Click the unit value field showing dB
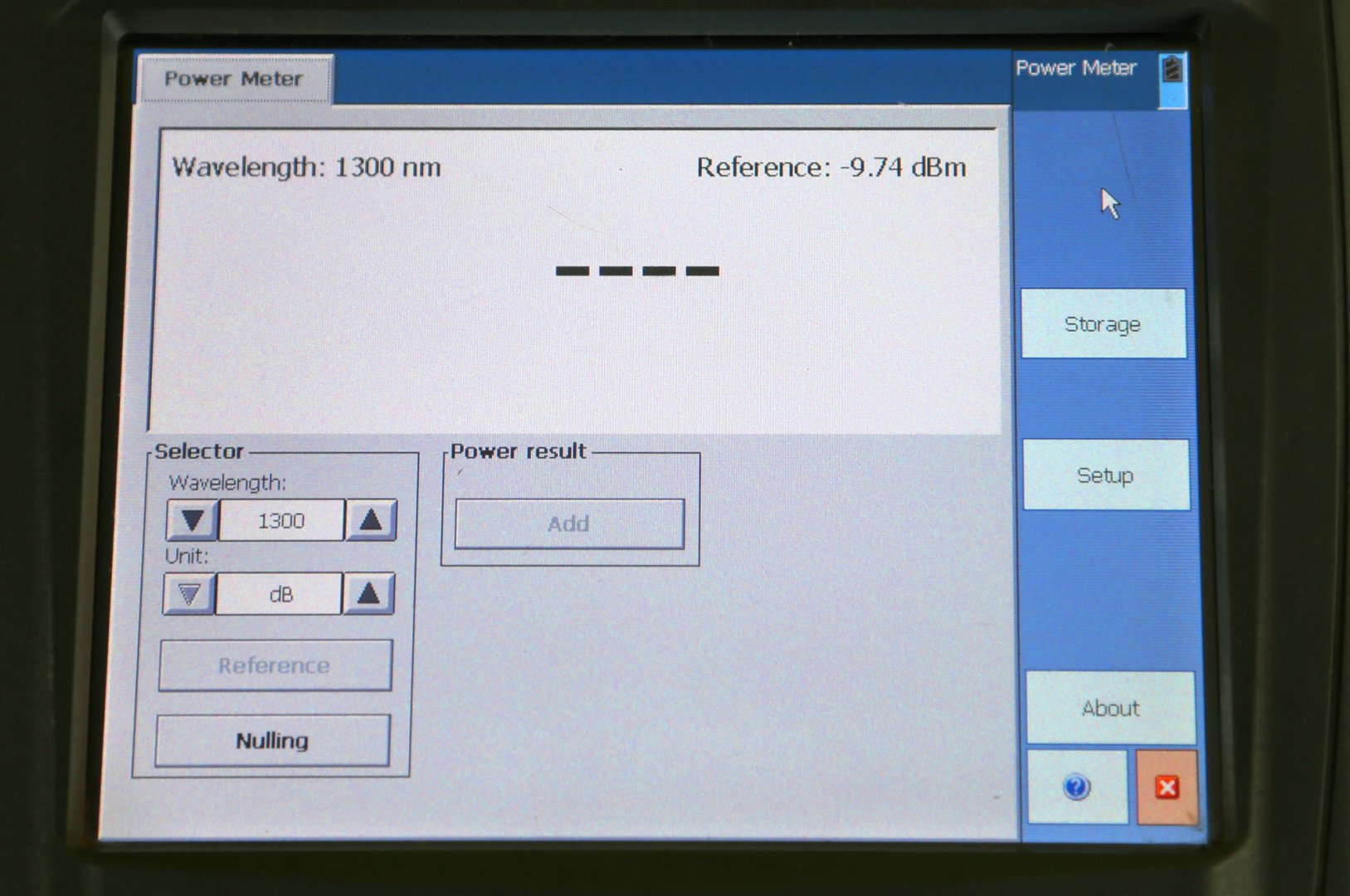 coord(279,594)
